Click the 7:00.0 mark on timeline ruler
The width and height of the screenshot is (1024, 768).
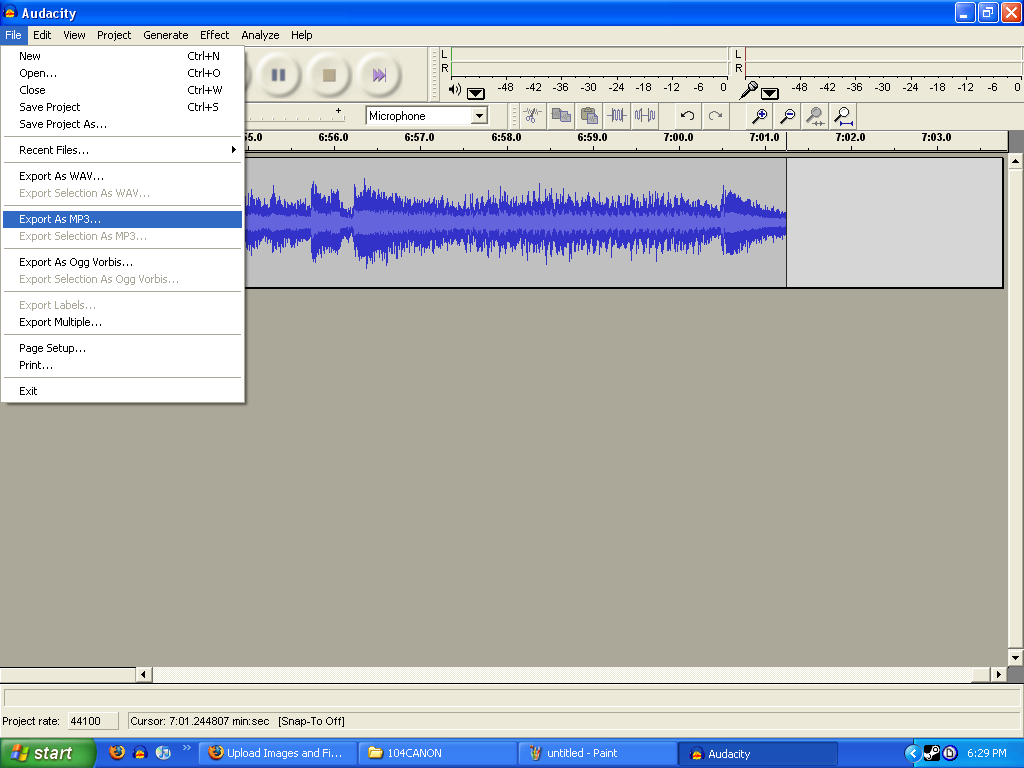[679, 137]
